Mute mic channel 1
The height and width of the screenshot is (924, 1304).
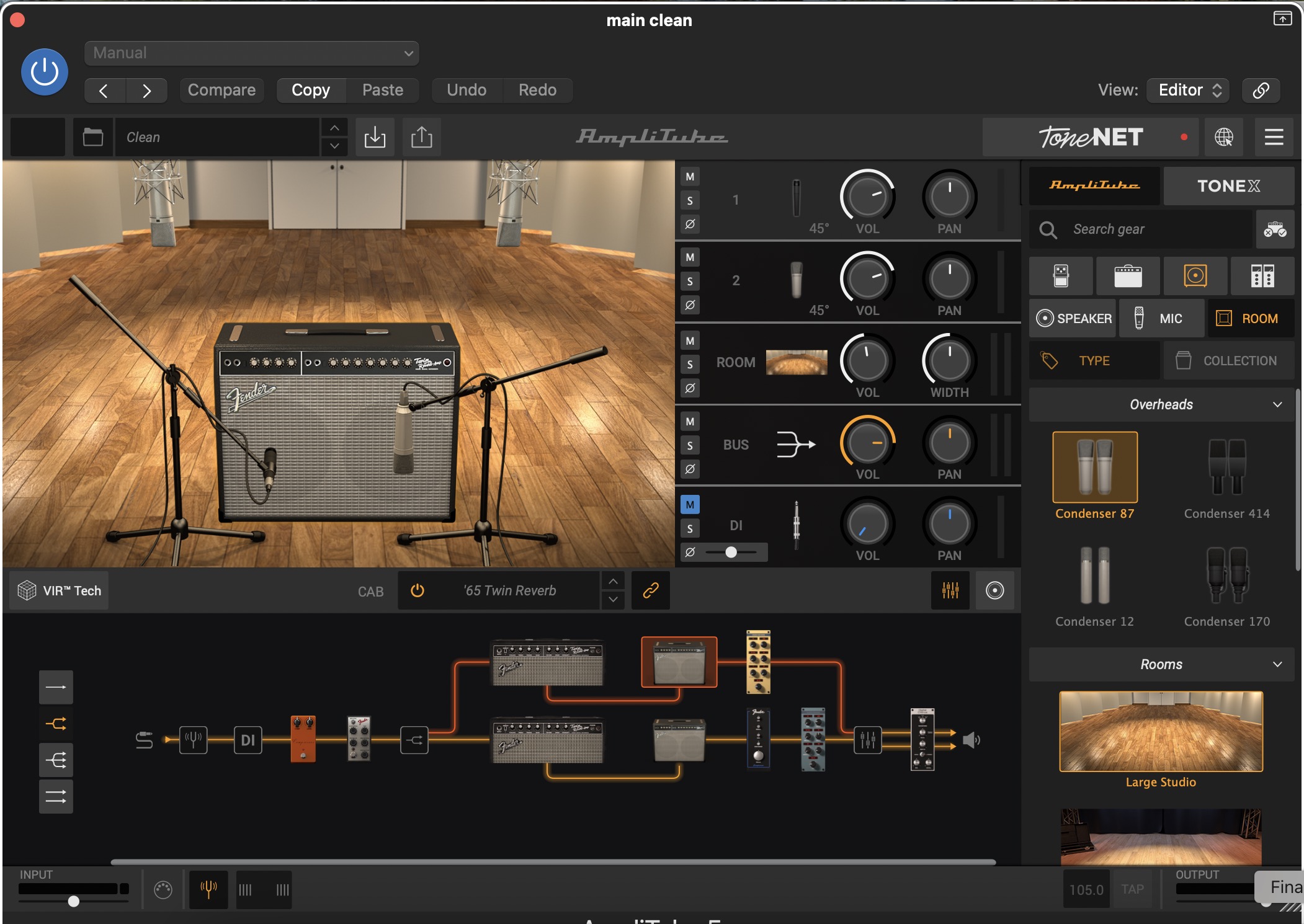tap(690, 177)
